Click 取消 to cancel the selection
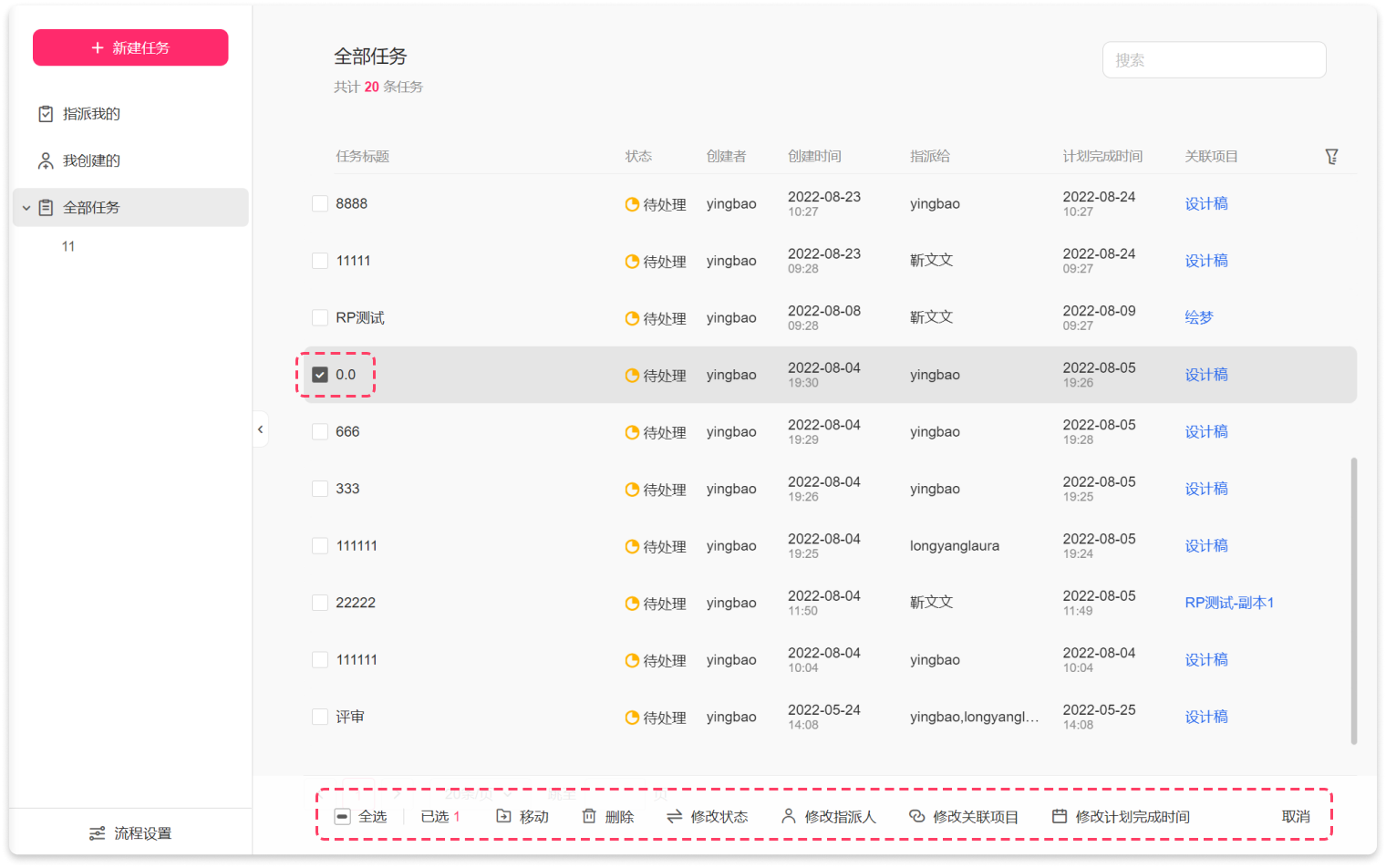This screenshot has height=868, width=1386. pos(1295,817)
